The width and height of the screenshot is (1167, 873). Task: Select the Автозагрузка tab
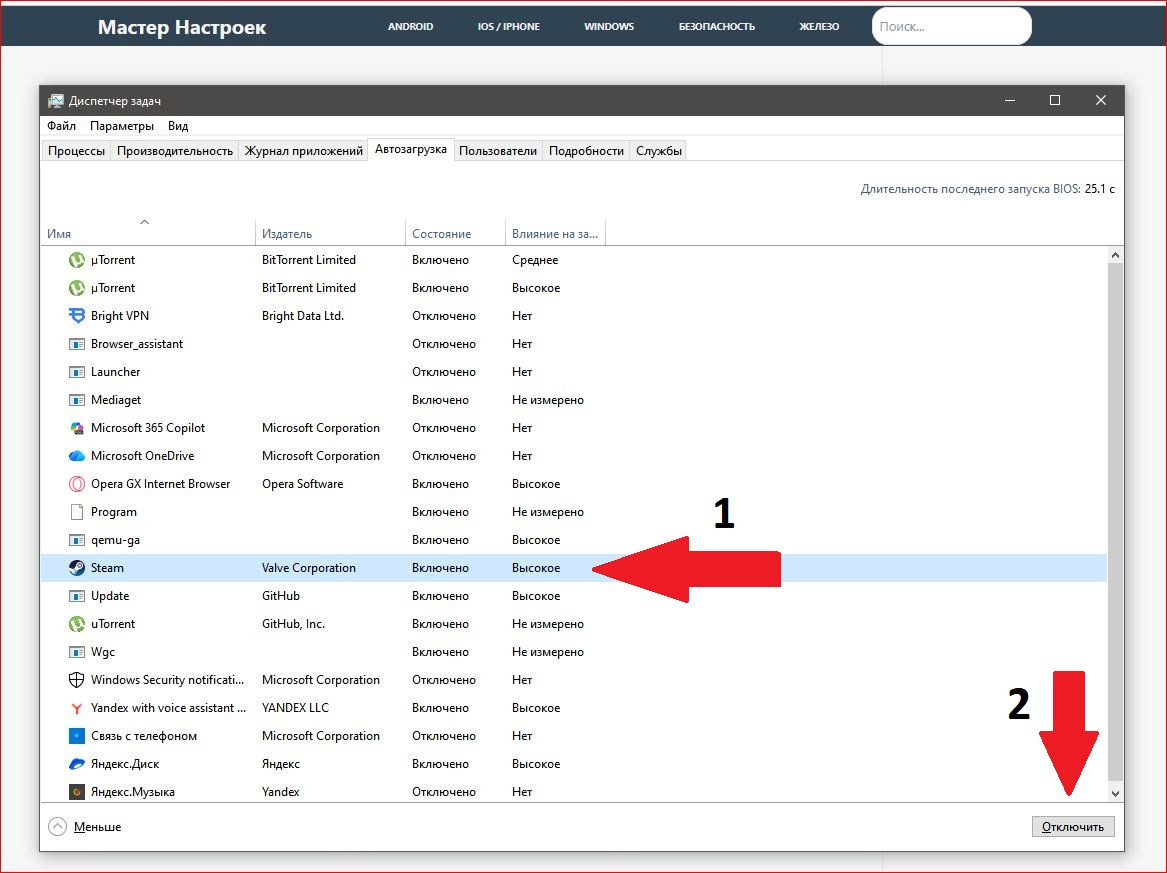click(411, 149)
